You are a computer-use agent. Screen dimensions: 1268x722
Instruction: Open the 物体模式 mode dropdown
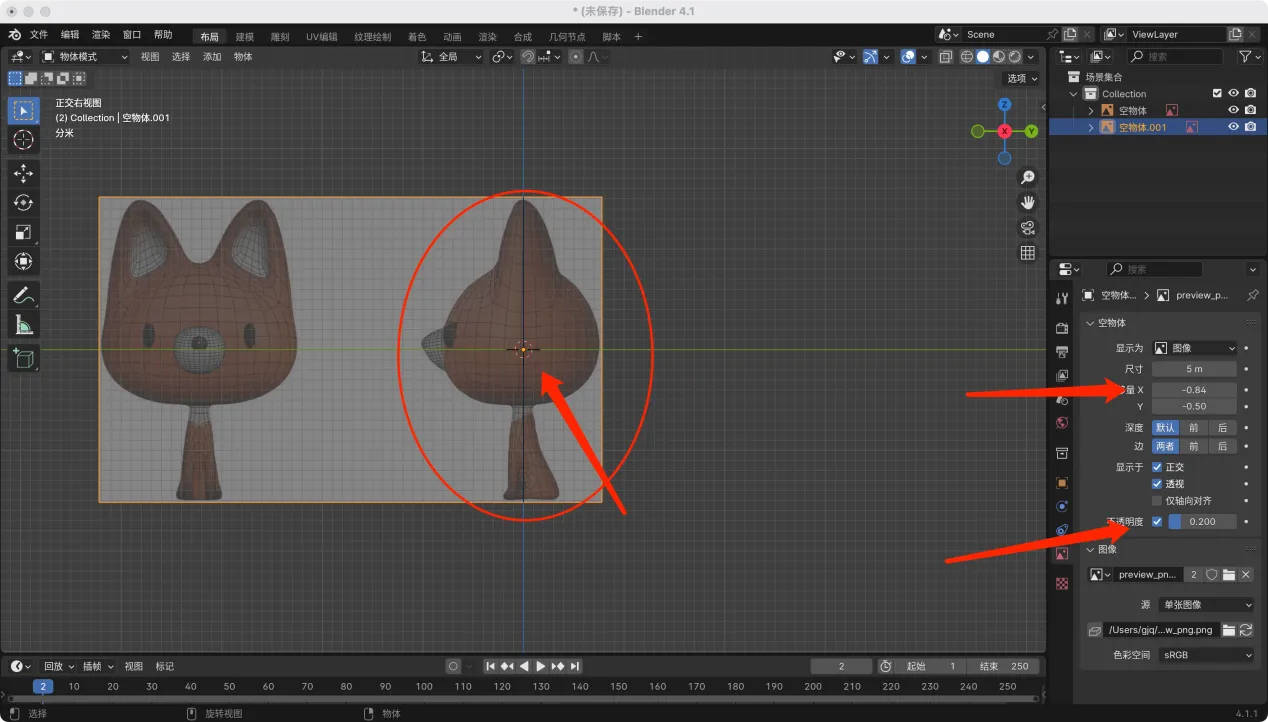(85, 57)
